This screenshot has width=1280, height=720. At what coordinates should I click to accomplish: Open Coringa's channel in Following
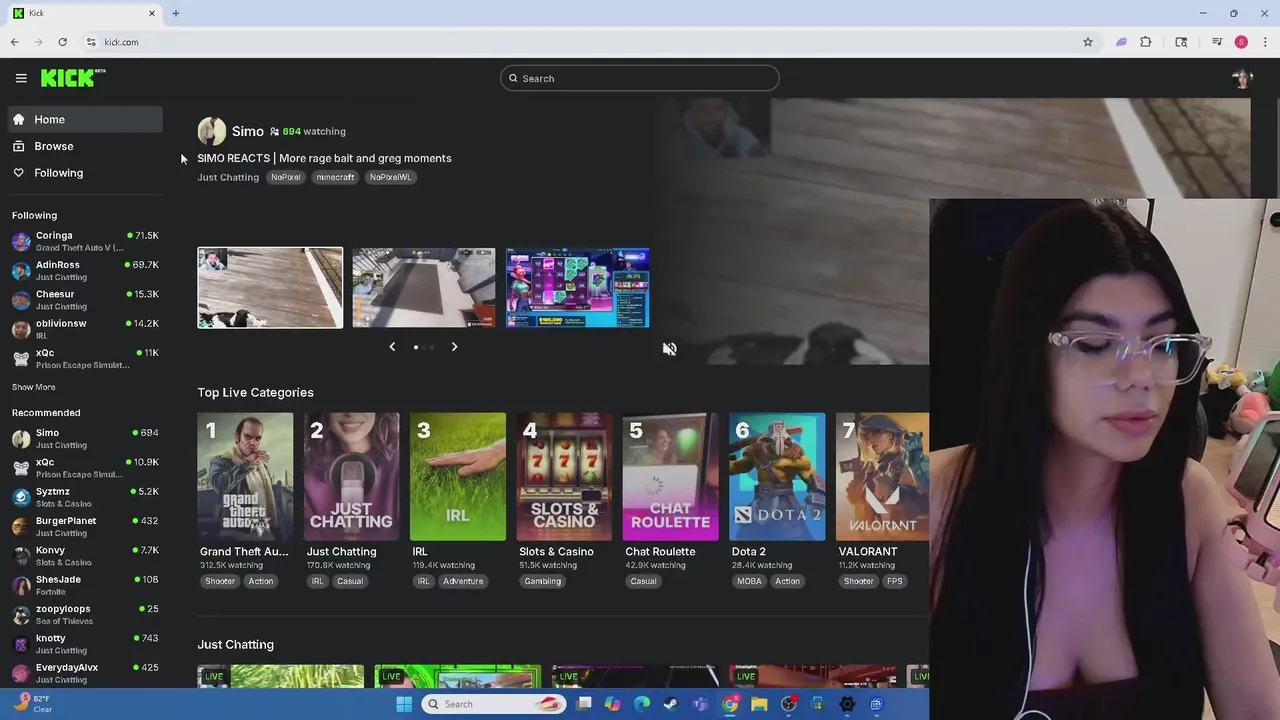[86, 241]
